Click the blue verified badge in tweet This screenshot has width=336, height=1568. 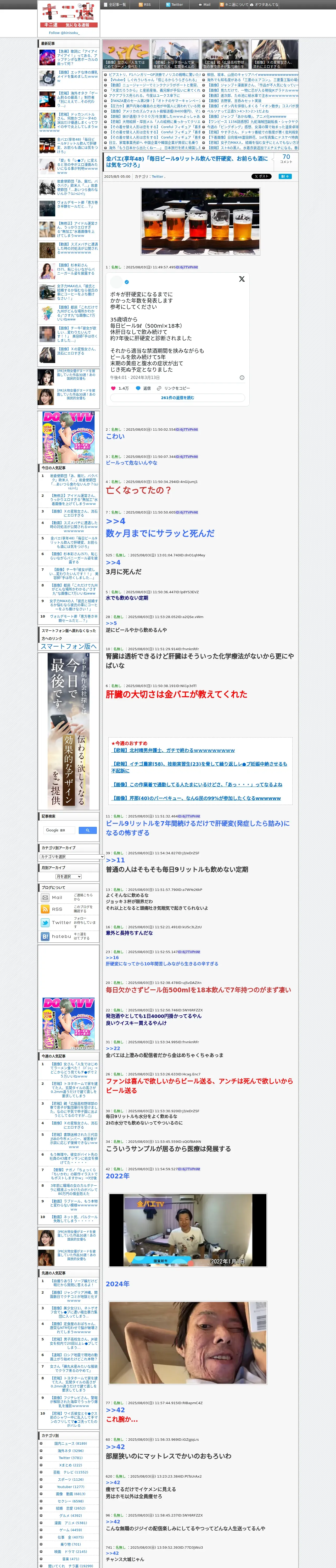click(127, 282)
